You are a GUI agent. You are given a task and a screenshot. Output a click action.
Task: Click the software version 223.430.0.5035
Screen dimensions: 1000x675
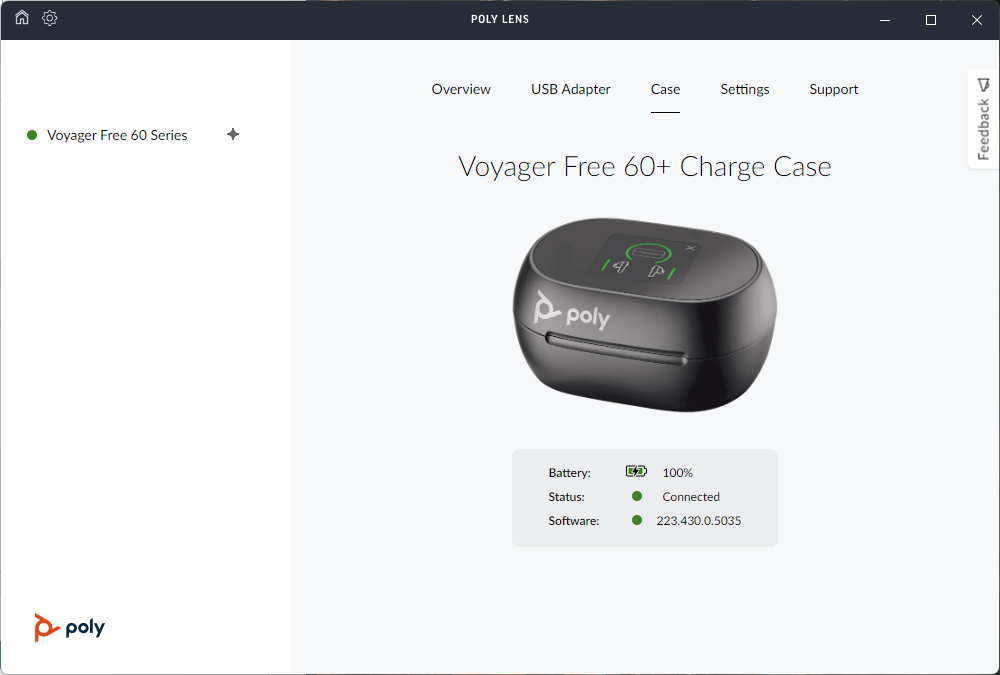coord(698,521)
